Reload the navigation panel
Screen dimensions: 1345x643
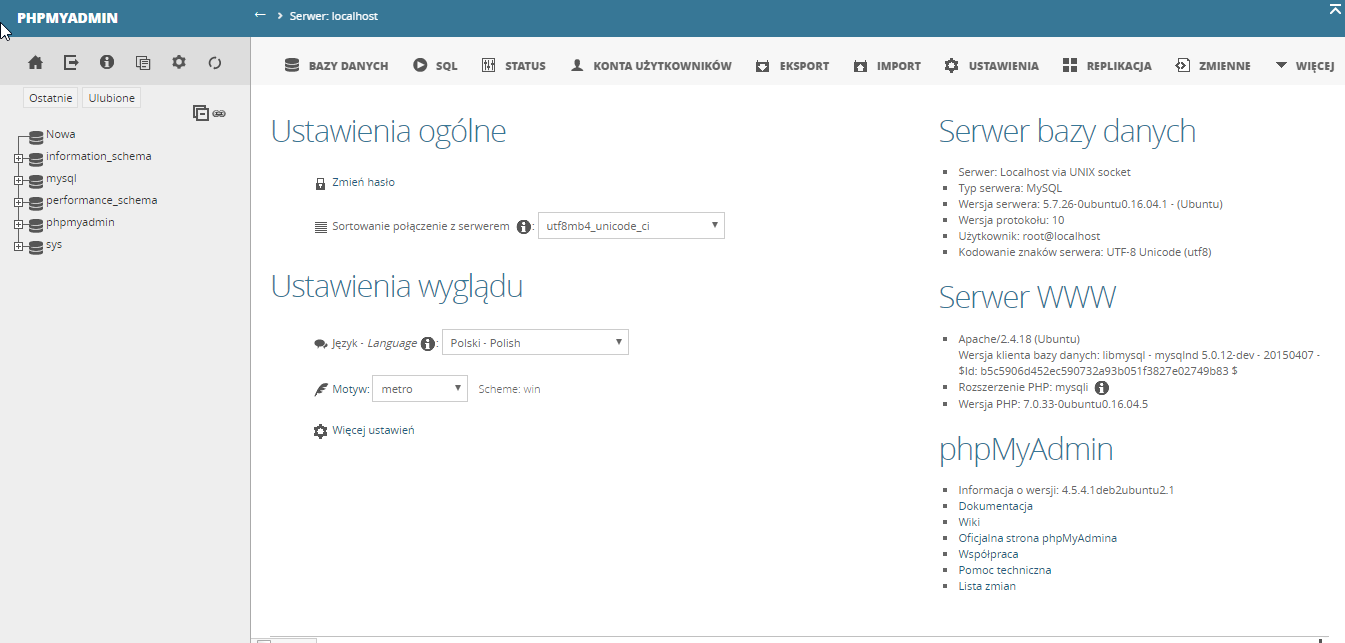214,63
